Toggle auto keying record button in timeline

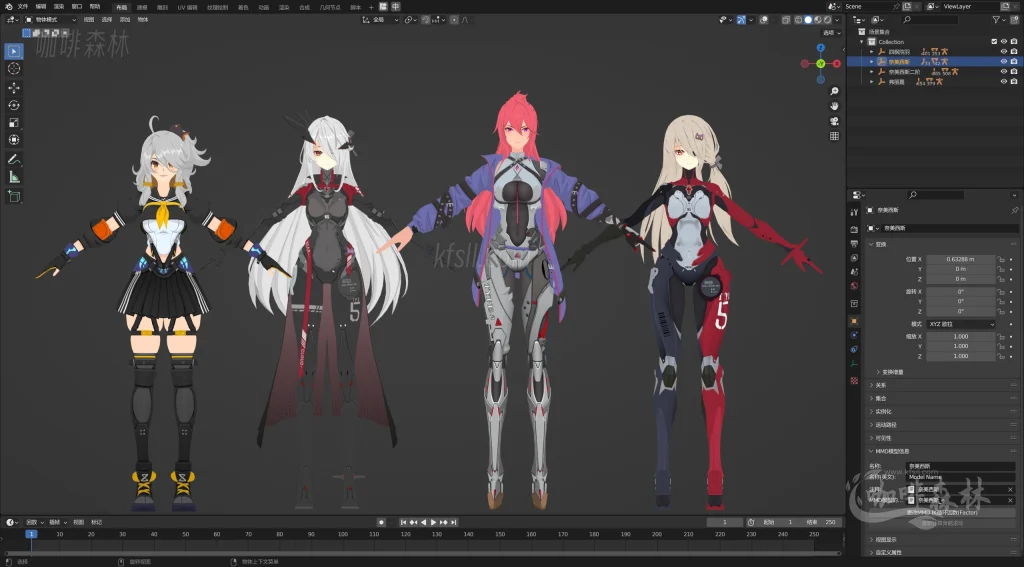tap(381, 522)
